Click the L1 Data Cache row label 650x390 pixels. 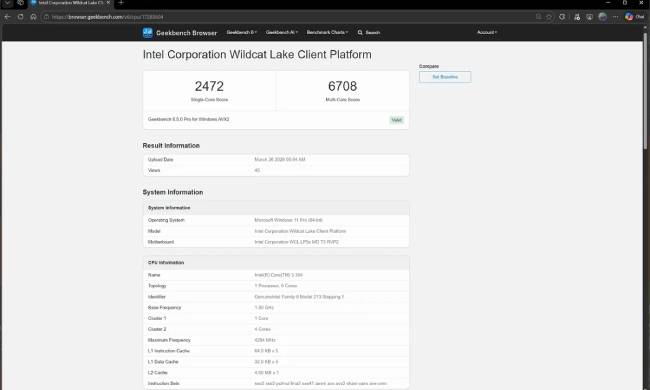pos(163,362)
